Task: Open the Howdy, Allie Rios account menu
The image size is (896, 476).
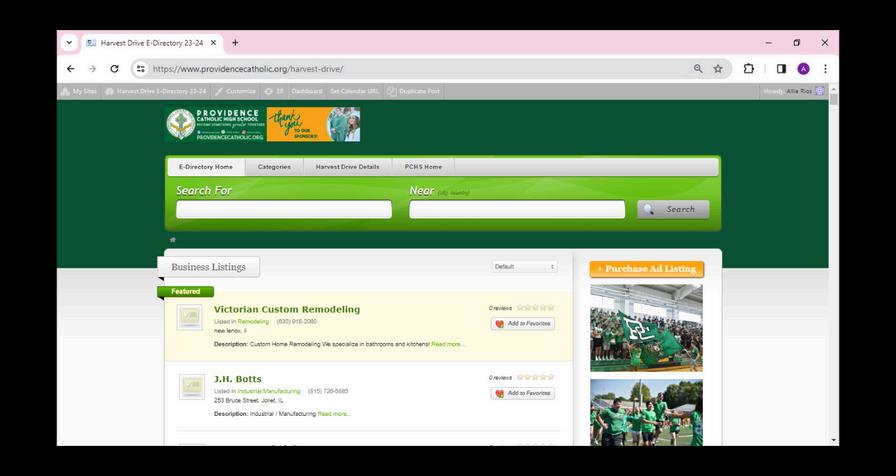Action: [x=794, y=91]
